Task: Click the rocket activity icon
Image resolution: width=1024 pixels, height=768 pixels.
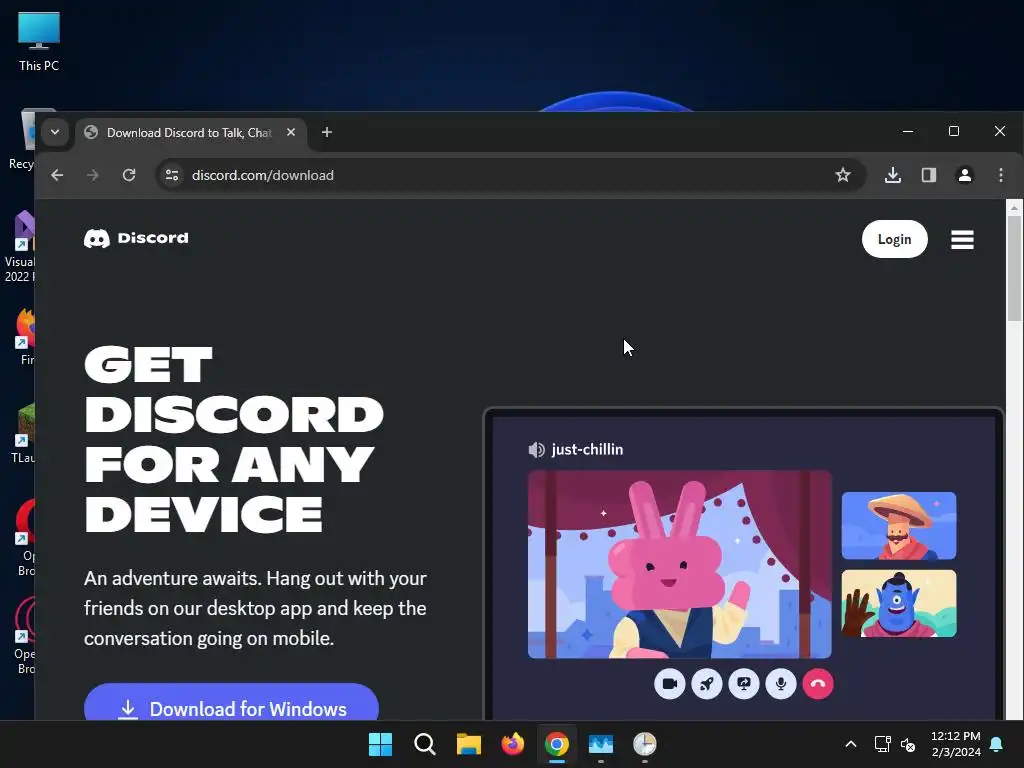Action: (707, 684)
